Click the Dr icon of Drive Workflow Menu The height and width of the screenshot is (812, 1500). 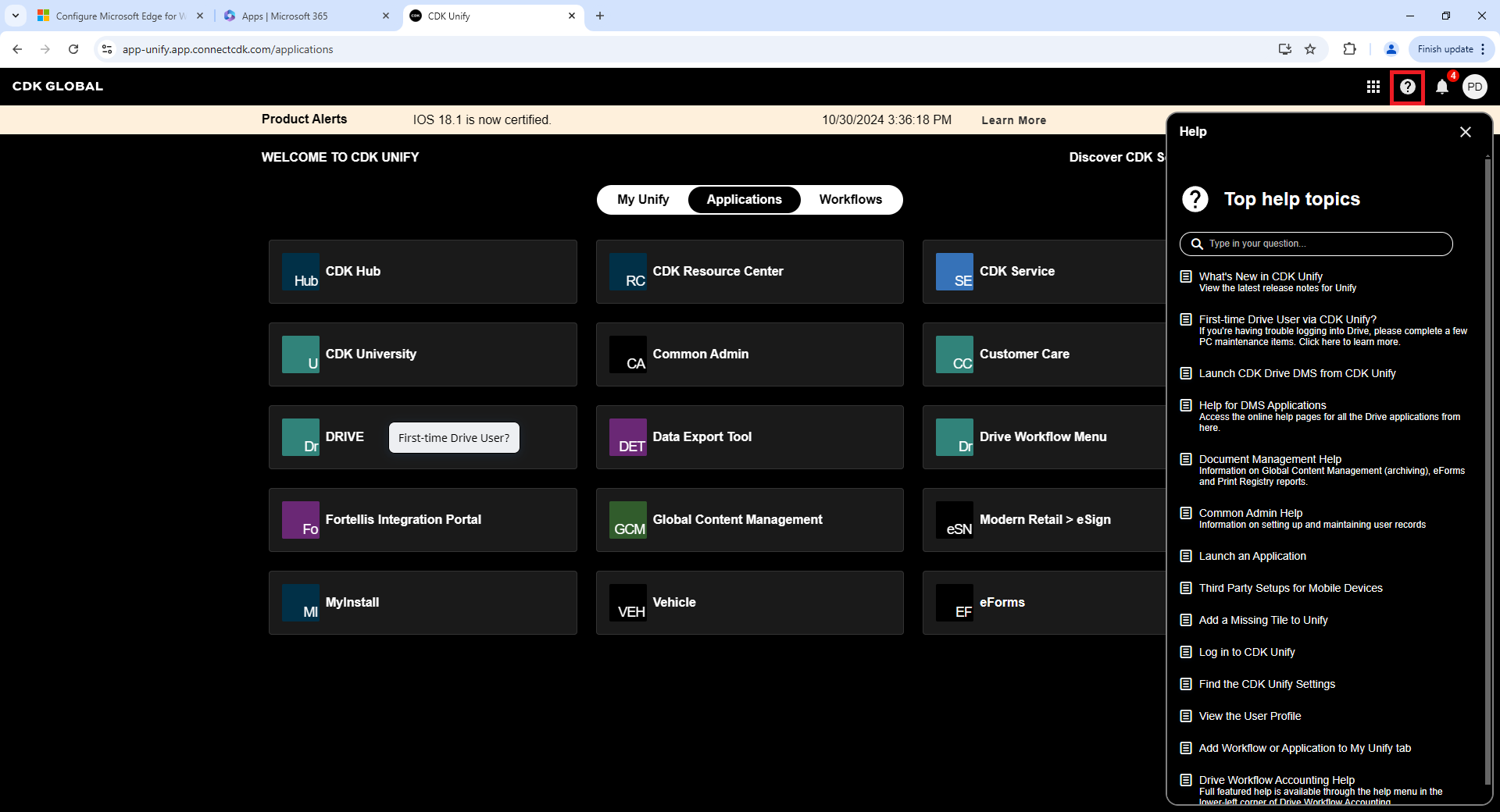pos(955,437)
